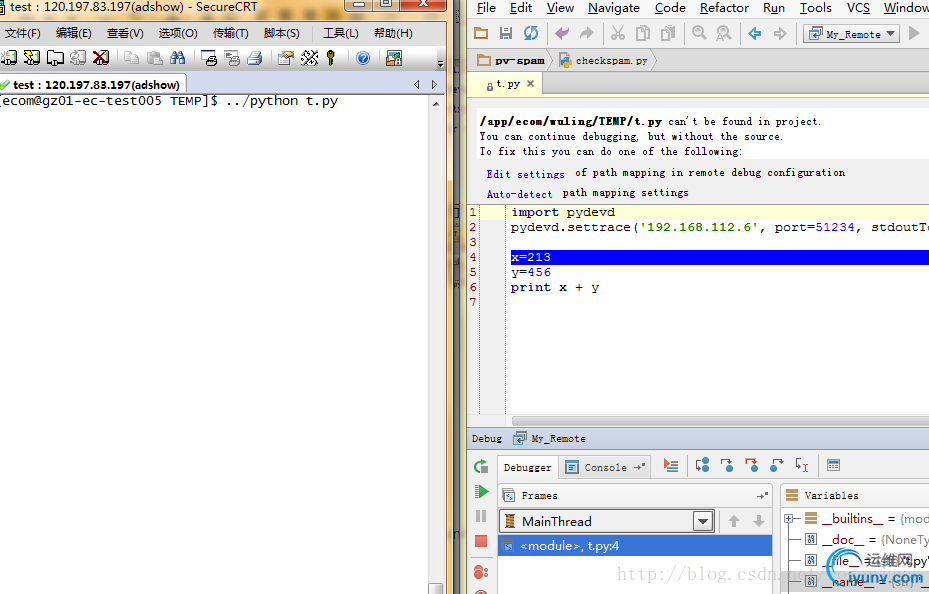Click PyCharm Back navigation blue arrow
Viewport: 929px width, 594px height.
pos(754,33)
